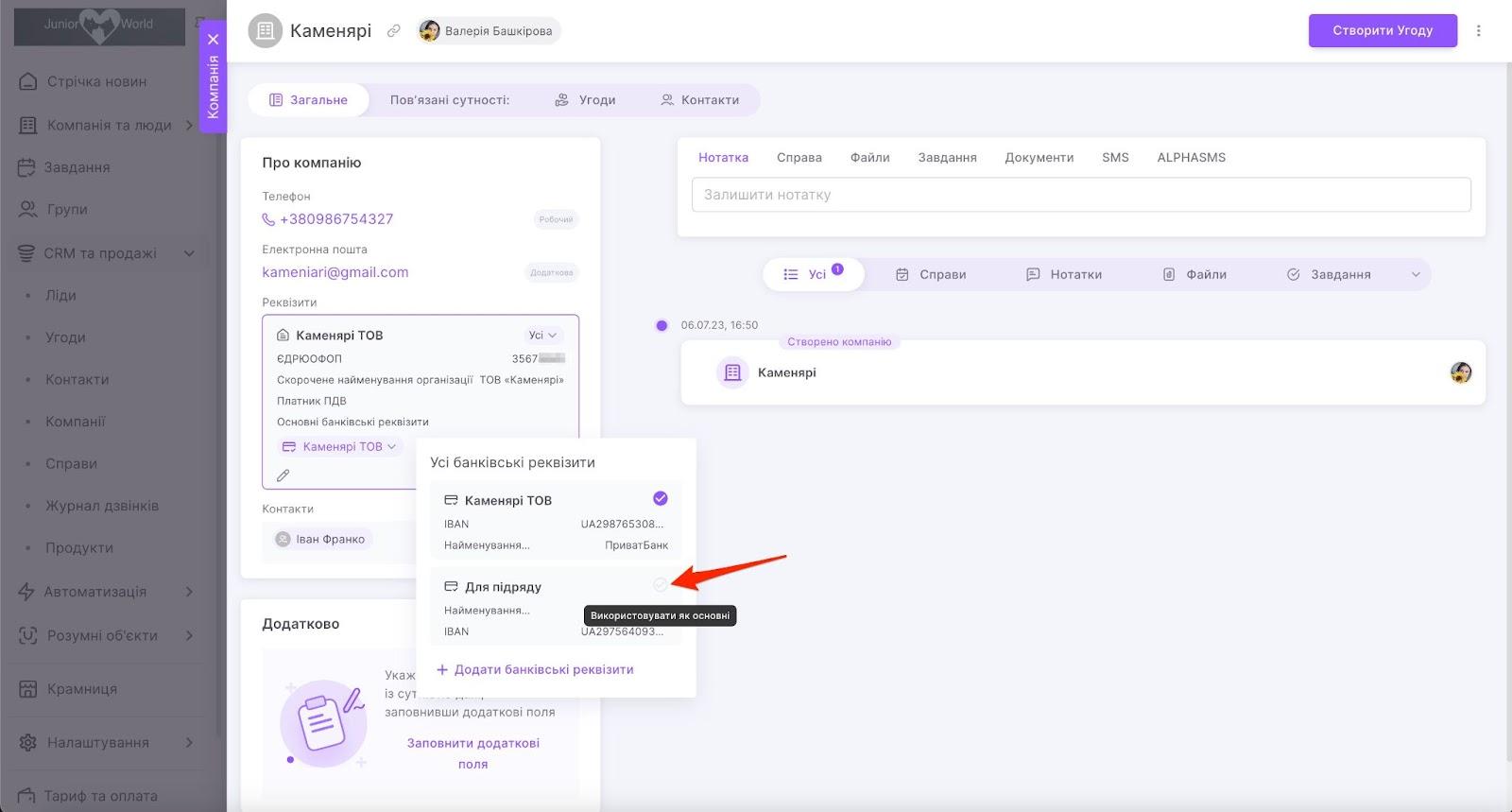The image size is (1512, 812).
Task: Close the Компанія side panel tab
Action: [x=214, y=40]
